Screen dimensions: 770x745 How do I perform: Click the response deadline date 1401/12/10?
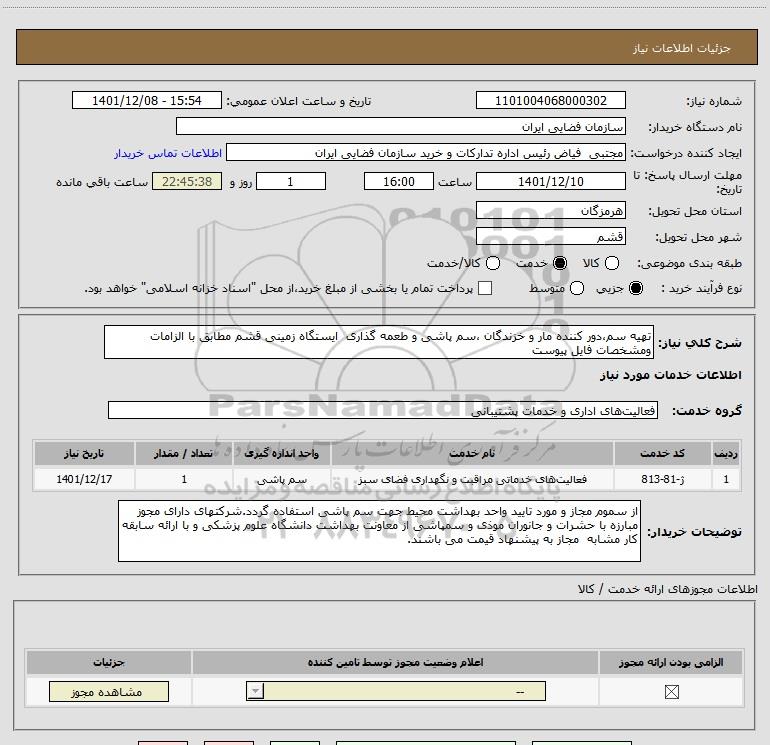click(550, 181)
